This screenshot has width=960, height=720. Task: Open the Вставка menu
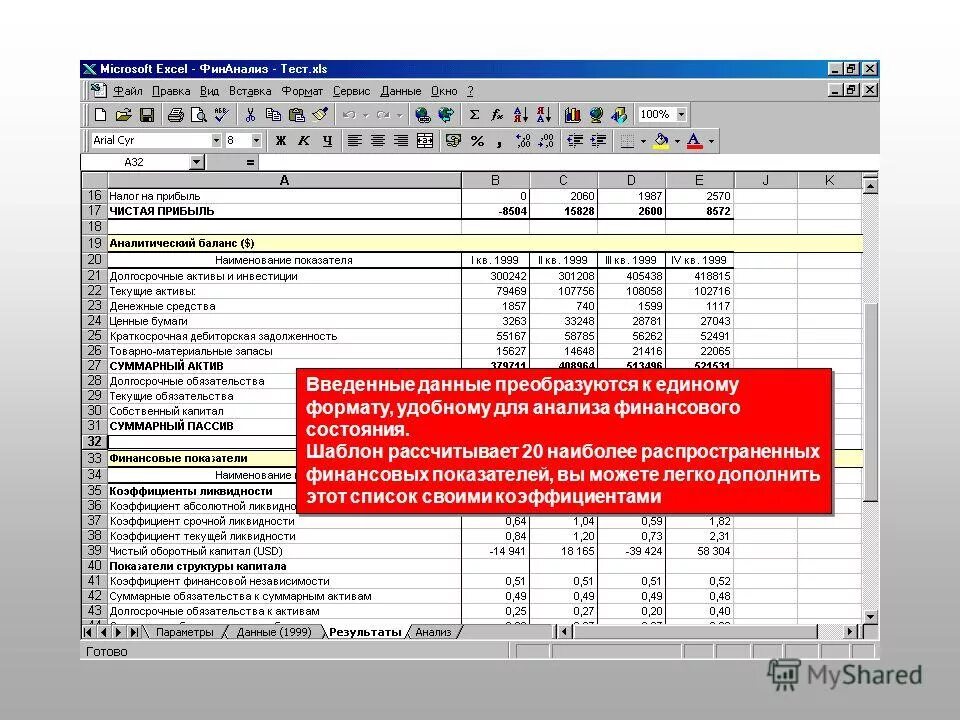click(250, 91)
